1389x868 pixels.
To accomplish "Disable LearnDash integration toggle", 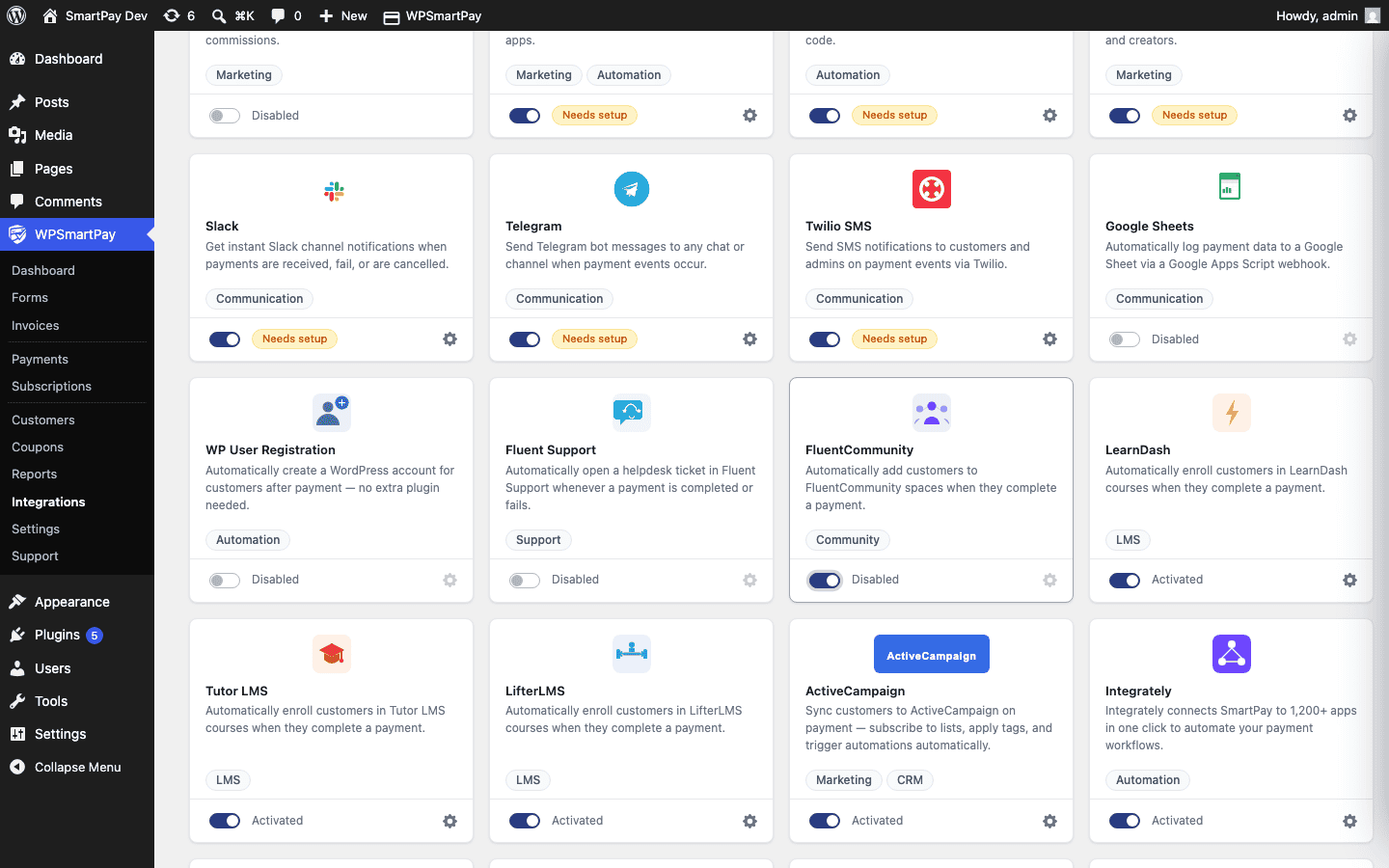I will pyautogui.click(x=1125, y=580).
